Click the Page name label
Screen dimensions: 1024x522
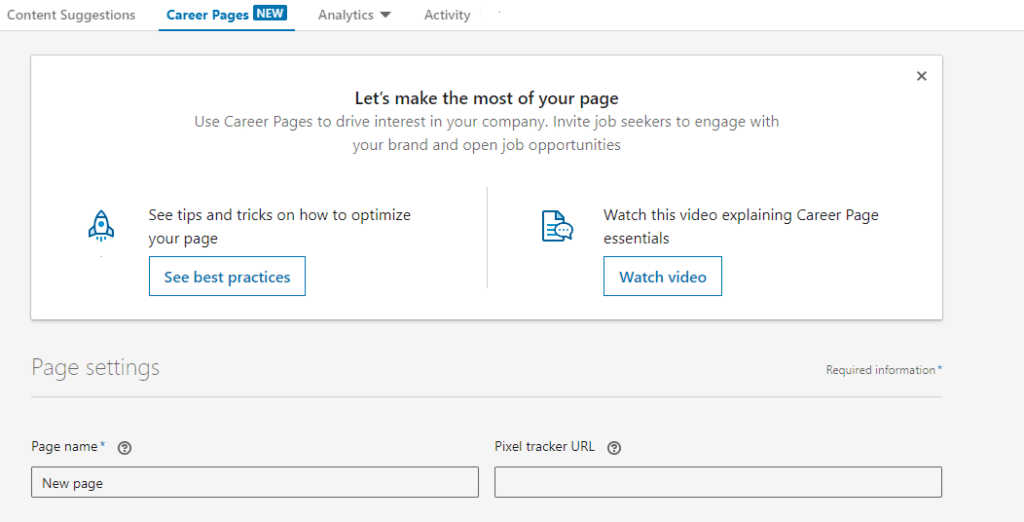pos(68,447)
